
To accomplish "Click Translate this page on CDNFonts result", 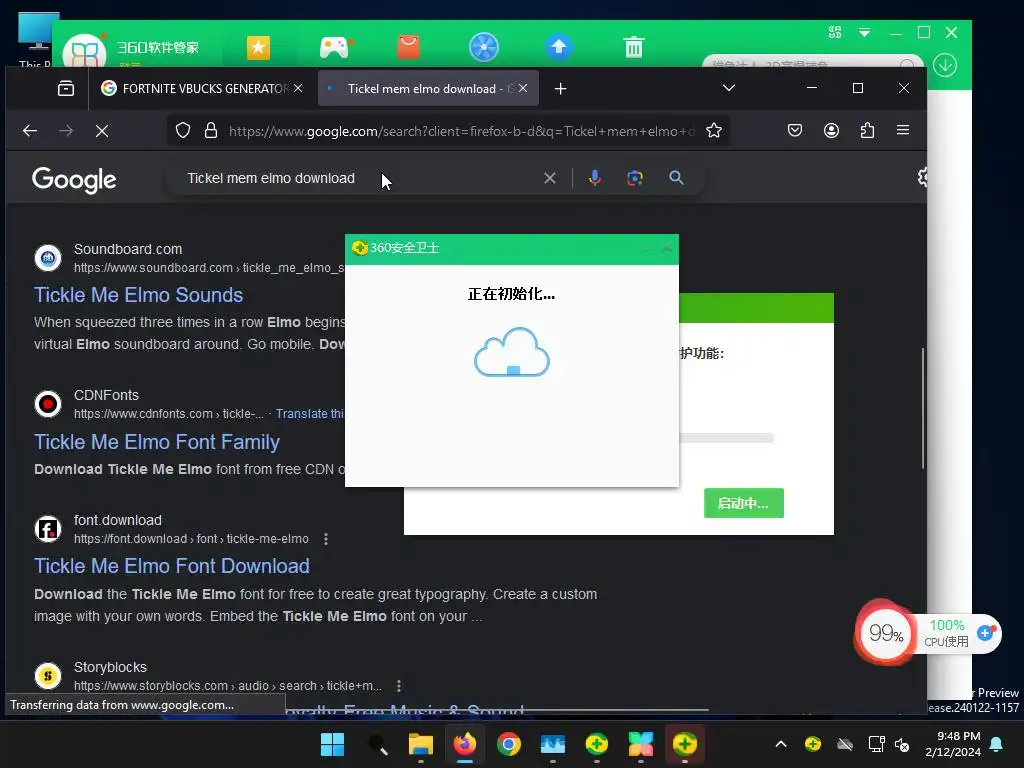I will (310, 413).
